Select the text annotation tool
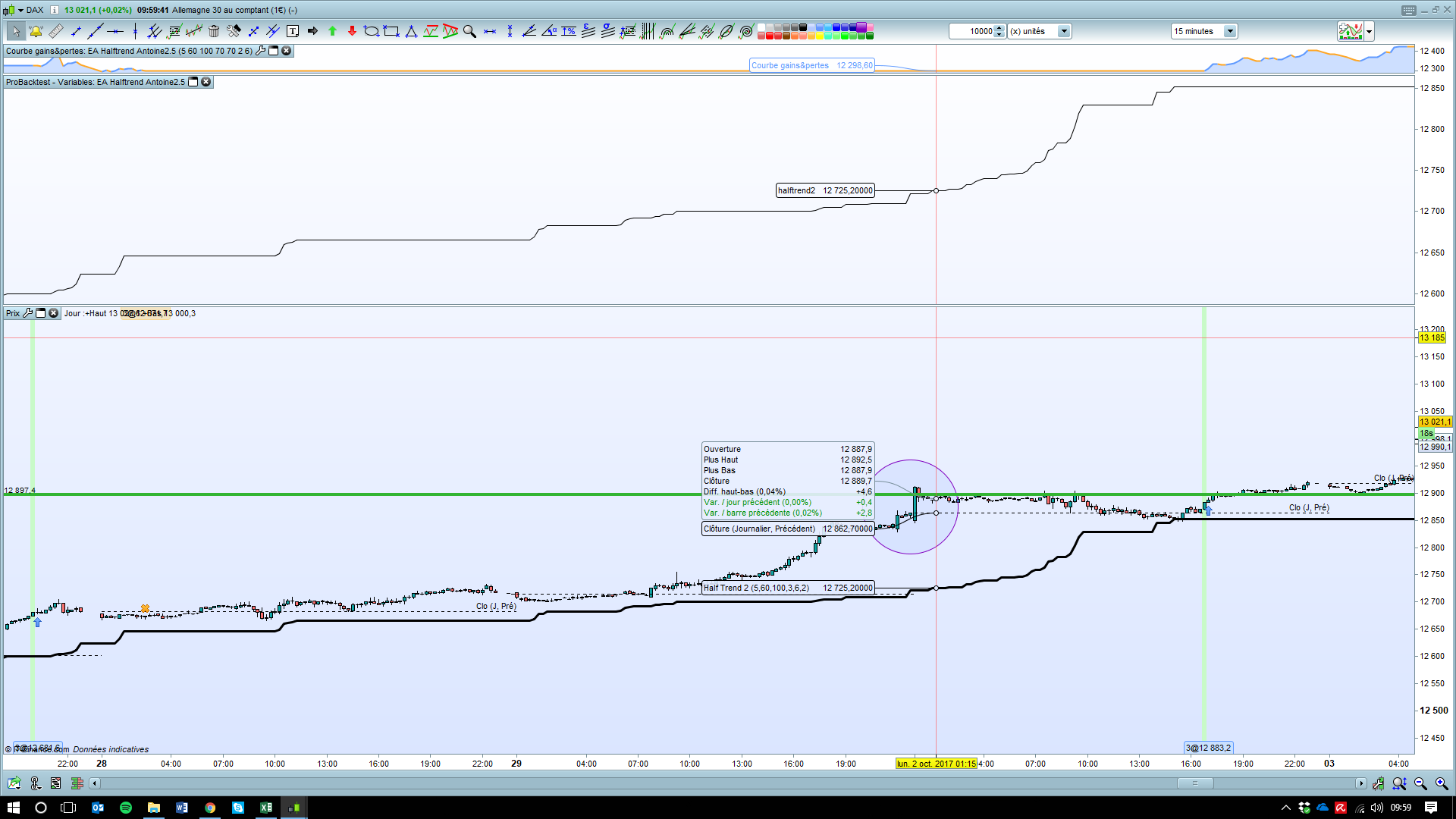1456x819 pixels. pos(293,31)
